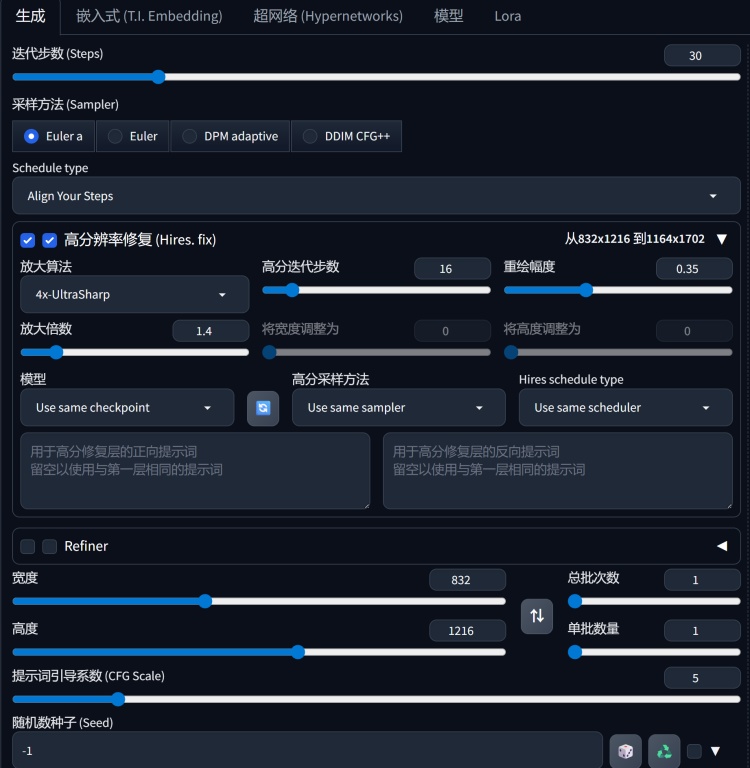Click the 将宽度调整为 value field
The width and height of the screenshot is (750, 768).
coord(452,331)
